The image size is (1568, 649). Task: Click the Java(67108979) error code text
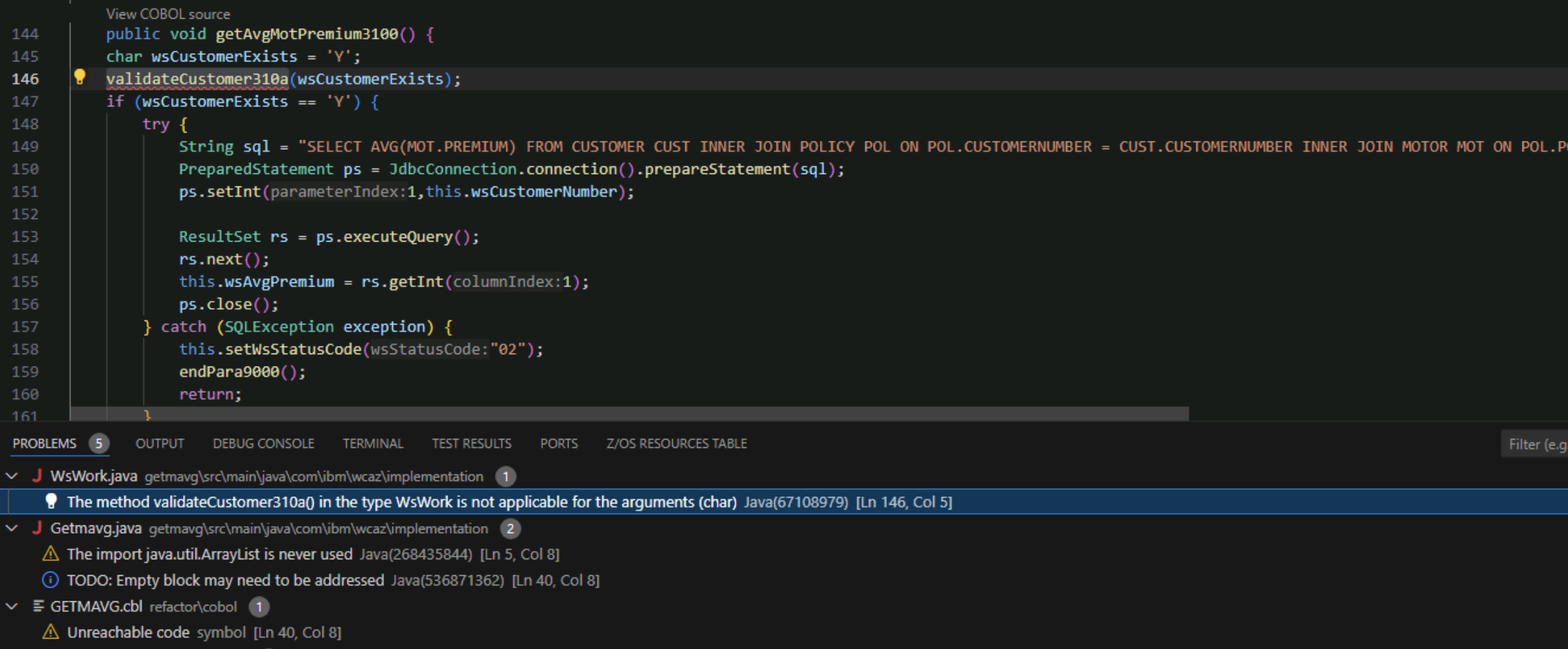pyautogui.click(x=796, y=502)
